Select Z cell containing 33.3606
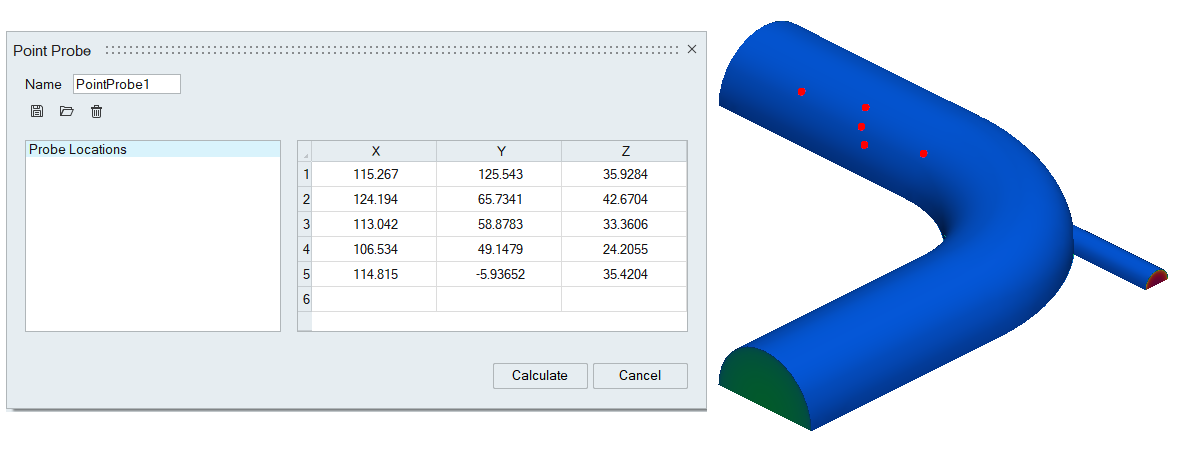1187x456 pixels. [624, 224]
